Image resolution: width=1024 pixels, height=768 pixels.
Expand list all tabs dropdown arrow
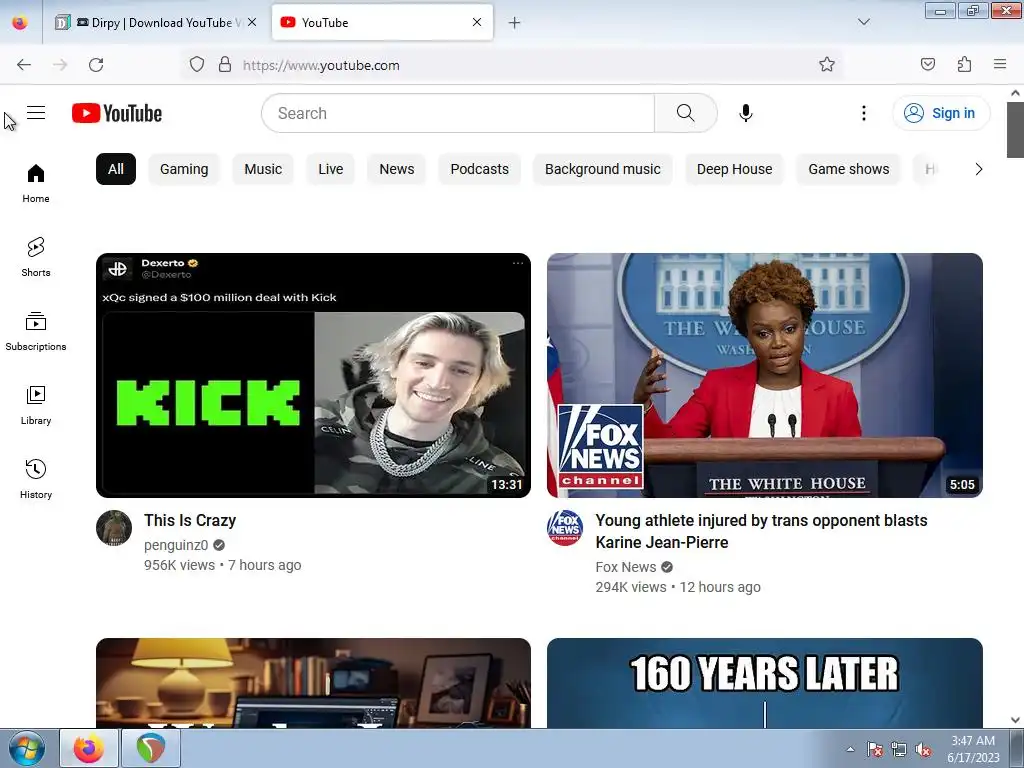[x=864, y=22]
